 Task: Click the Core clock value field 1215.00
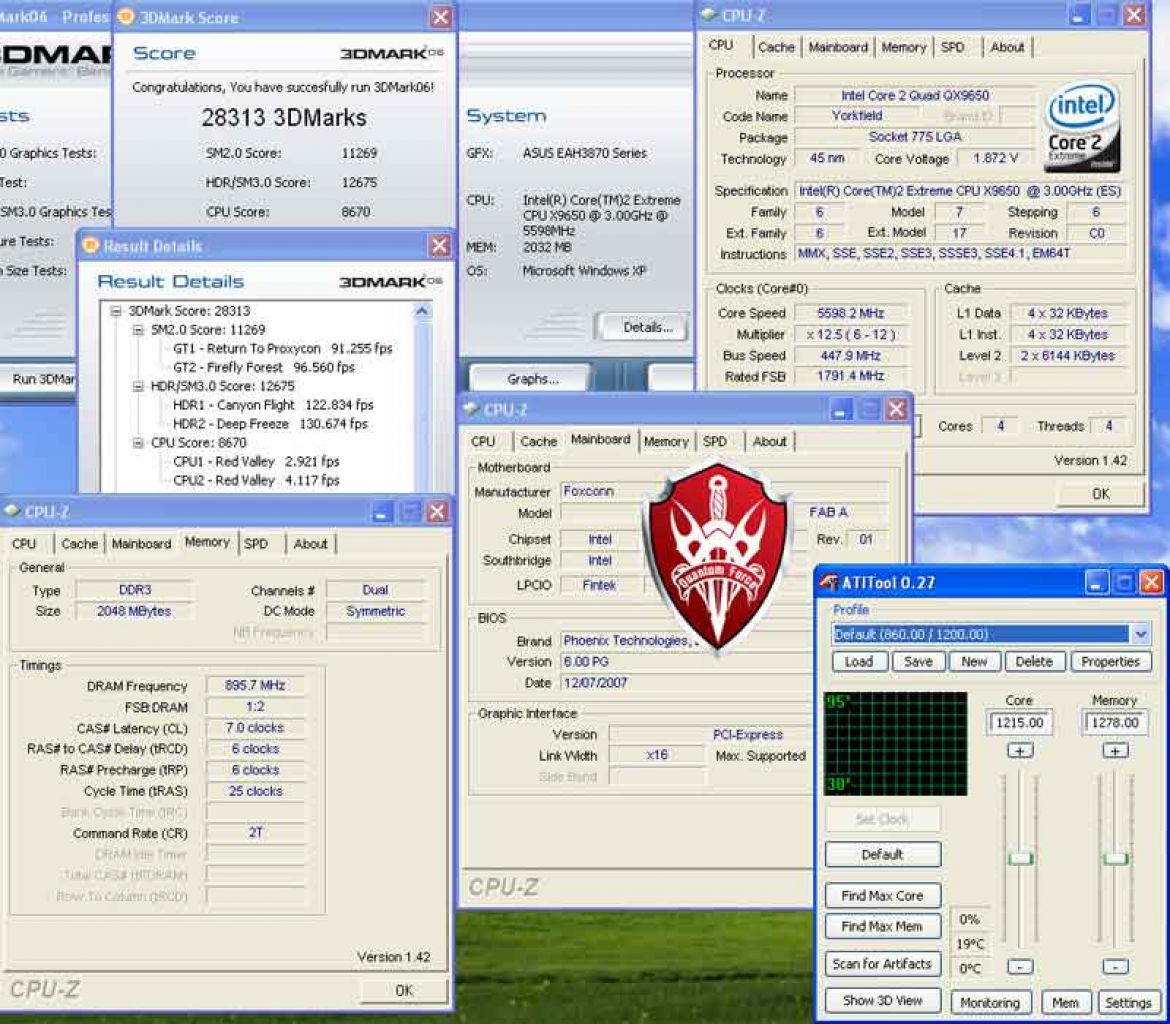[x=1019, y=722]
